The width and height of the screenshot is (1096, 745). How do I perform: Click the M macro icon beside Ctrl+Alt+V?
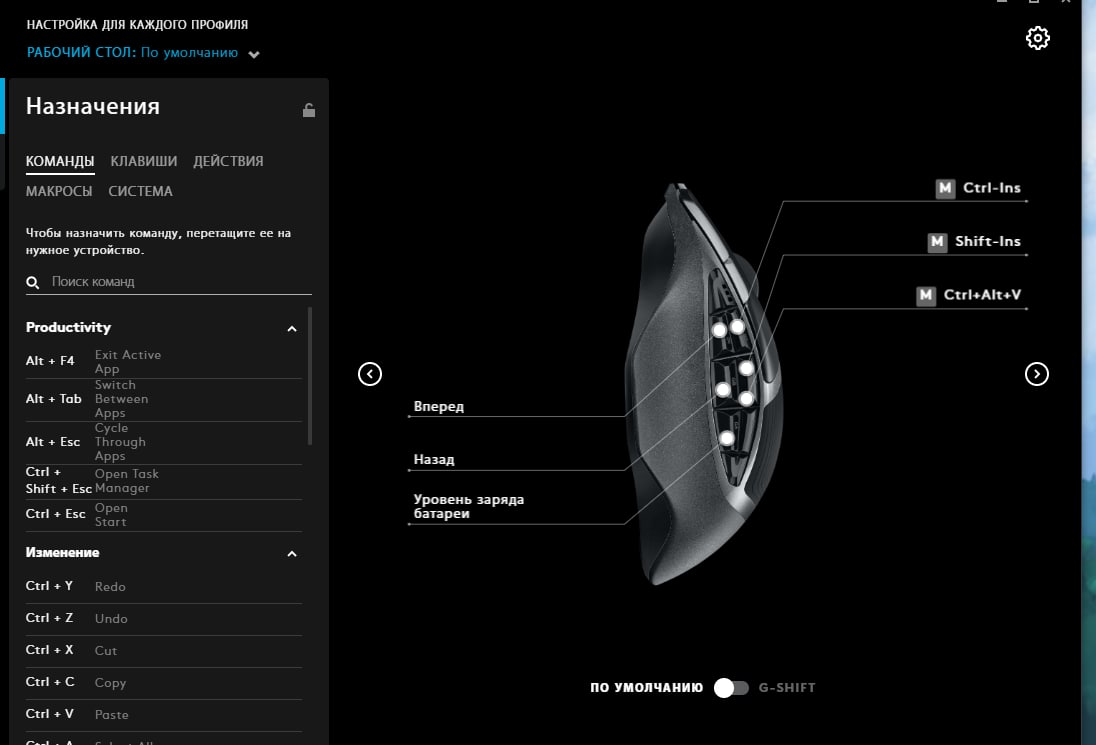pyautogui.click(x=925, y=295)
